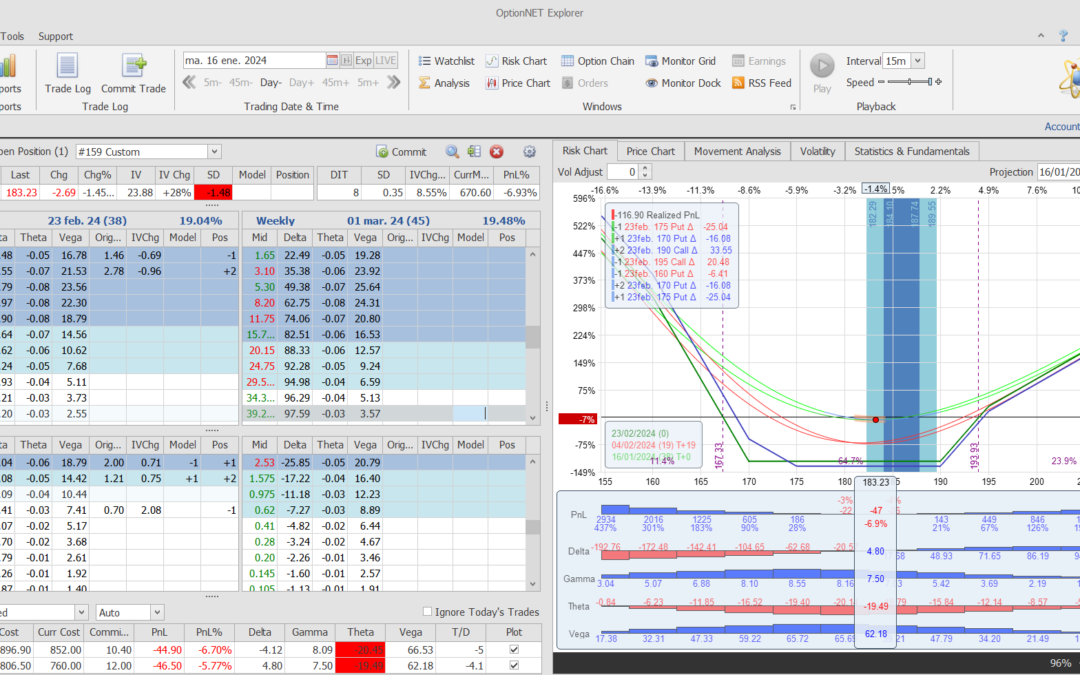Open the position settings gear icon
The height and width of the screenshot is (675, 1080).
528,152
